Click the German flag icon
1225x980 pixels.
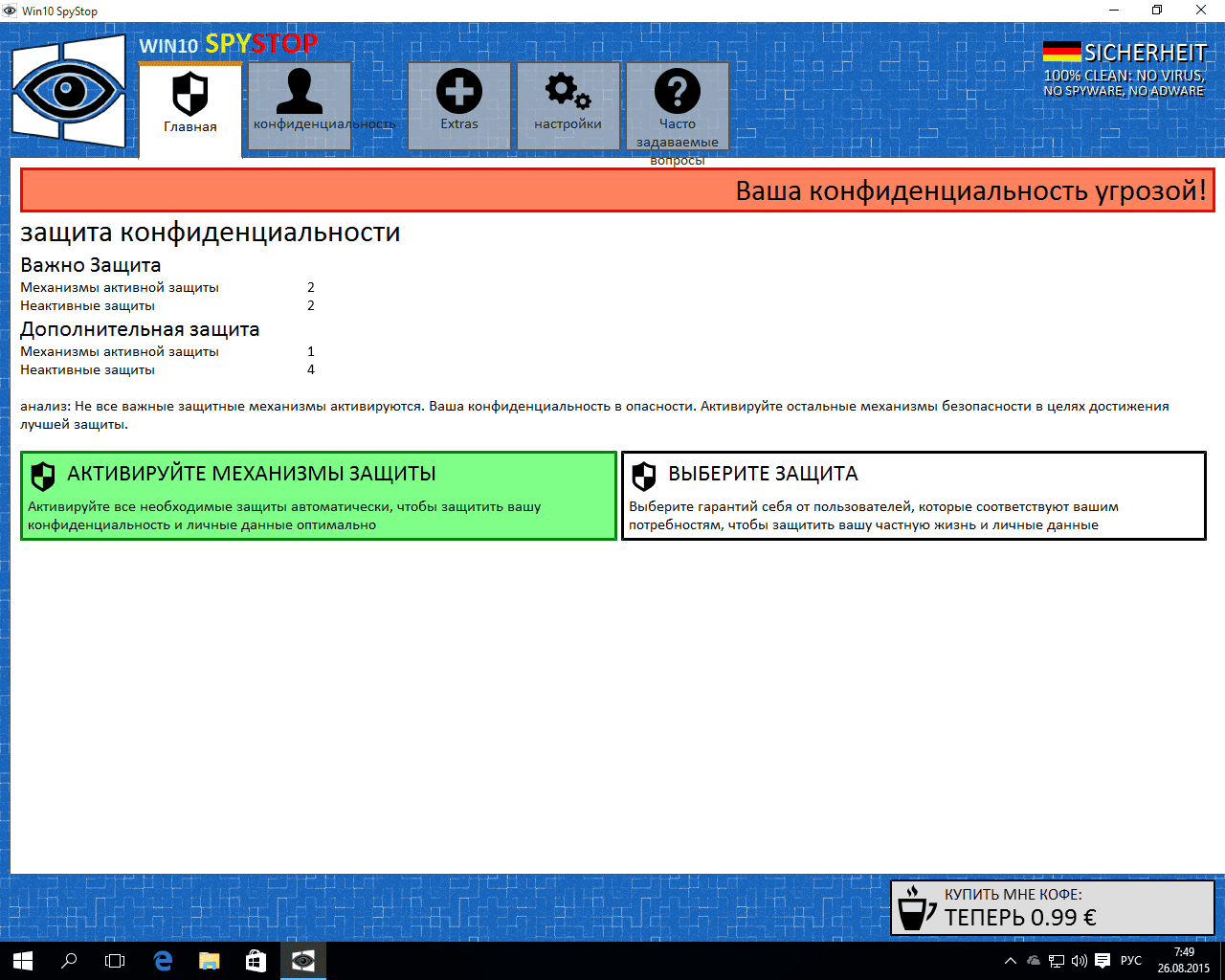[1061, 52]
